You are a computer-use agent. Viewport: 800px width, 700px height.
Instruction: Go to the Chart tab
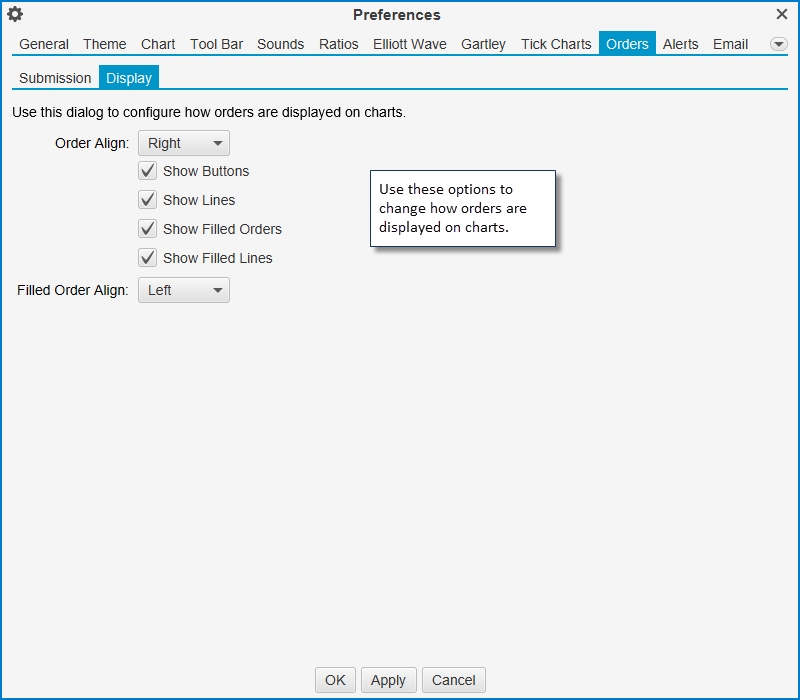[x=158, y=44]
